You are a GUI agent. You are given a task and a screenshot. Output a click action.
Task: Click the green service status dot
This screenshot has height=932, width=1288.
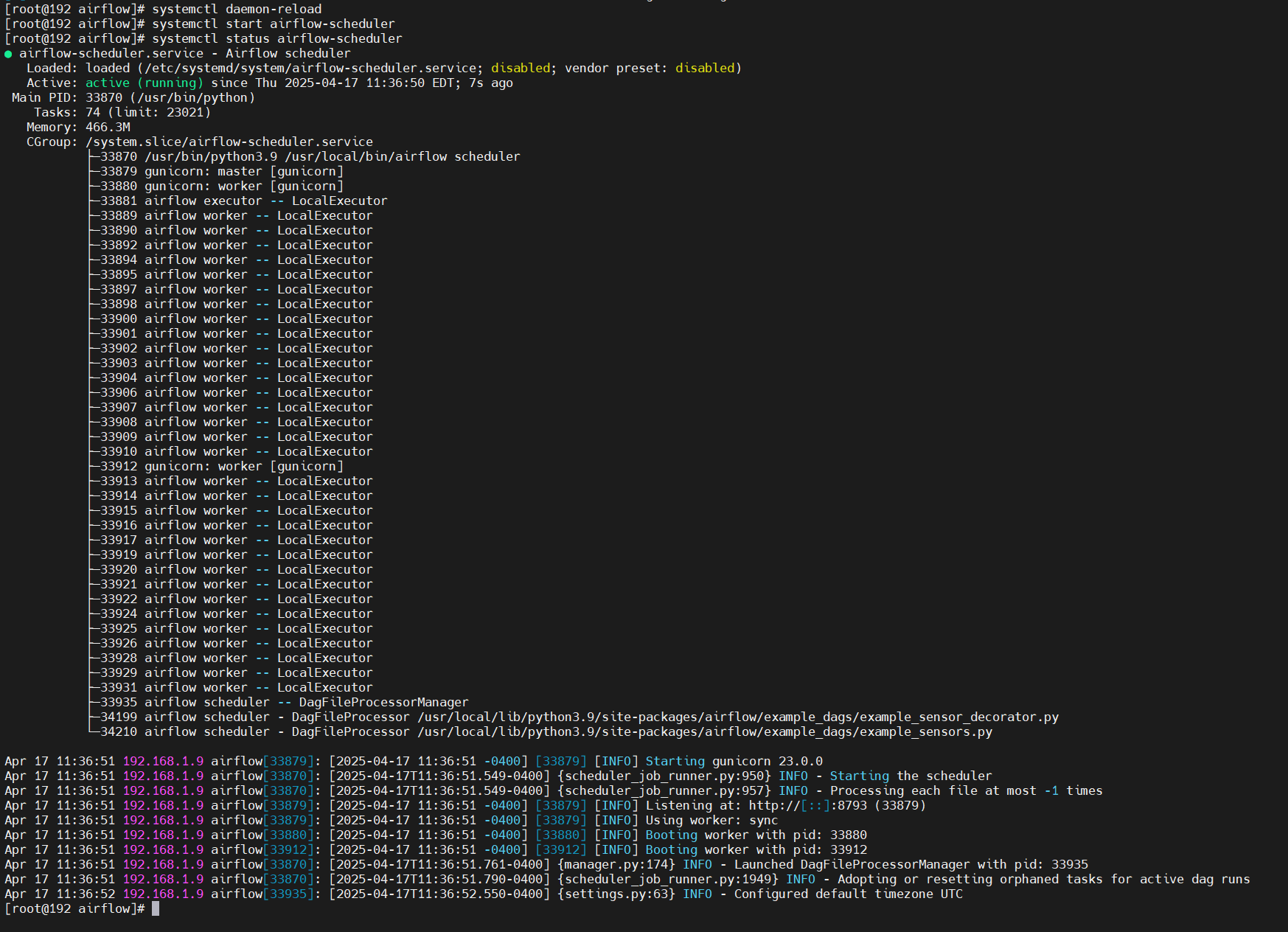[x=8, y=54]
